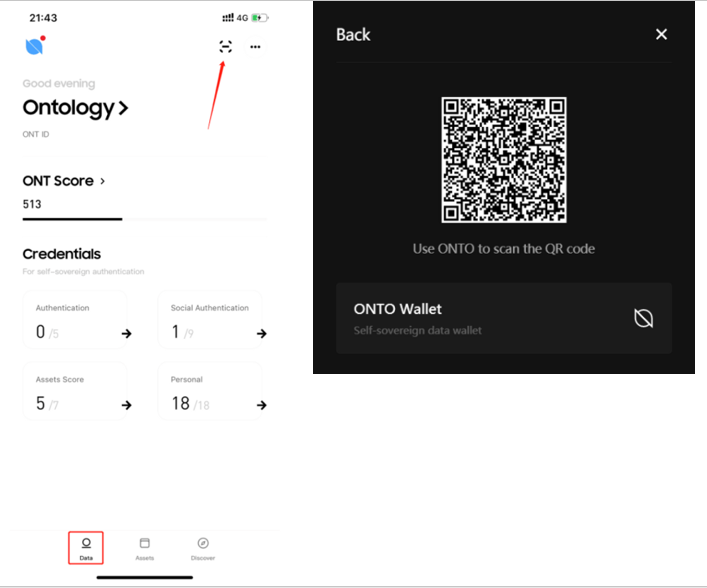Select the Assets Score 5/7 card
This screenshot has height=588, width=707.
click(75, 391)
